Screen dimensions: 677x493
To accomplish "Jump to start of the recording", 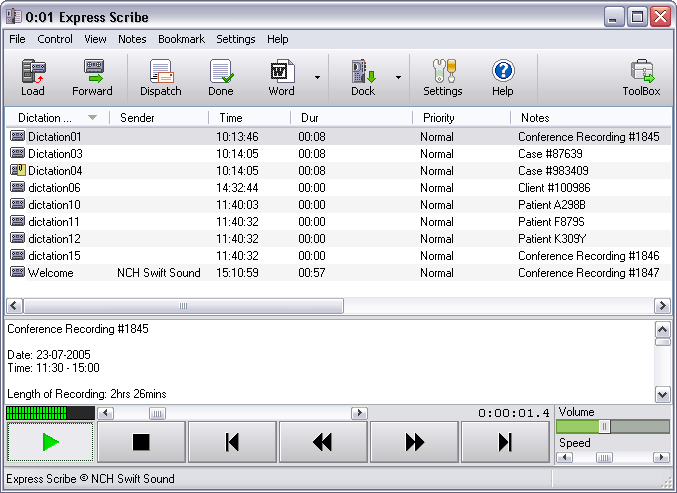I will point(232,442).
